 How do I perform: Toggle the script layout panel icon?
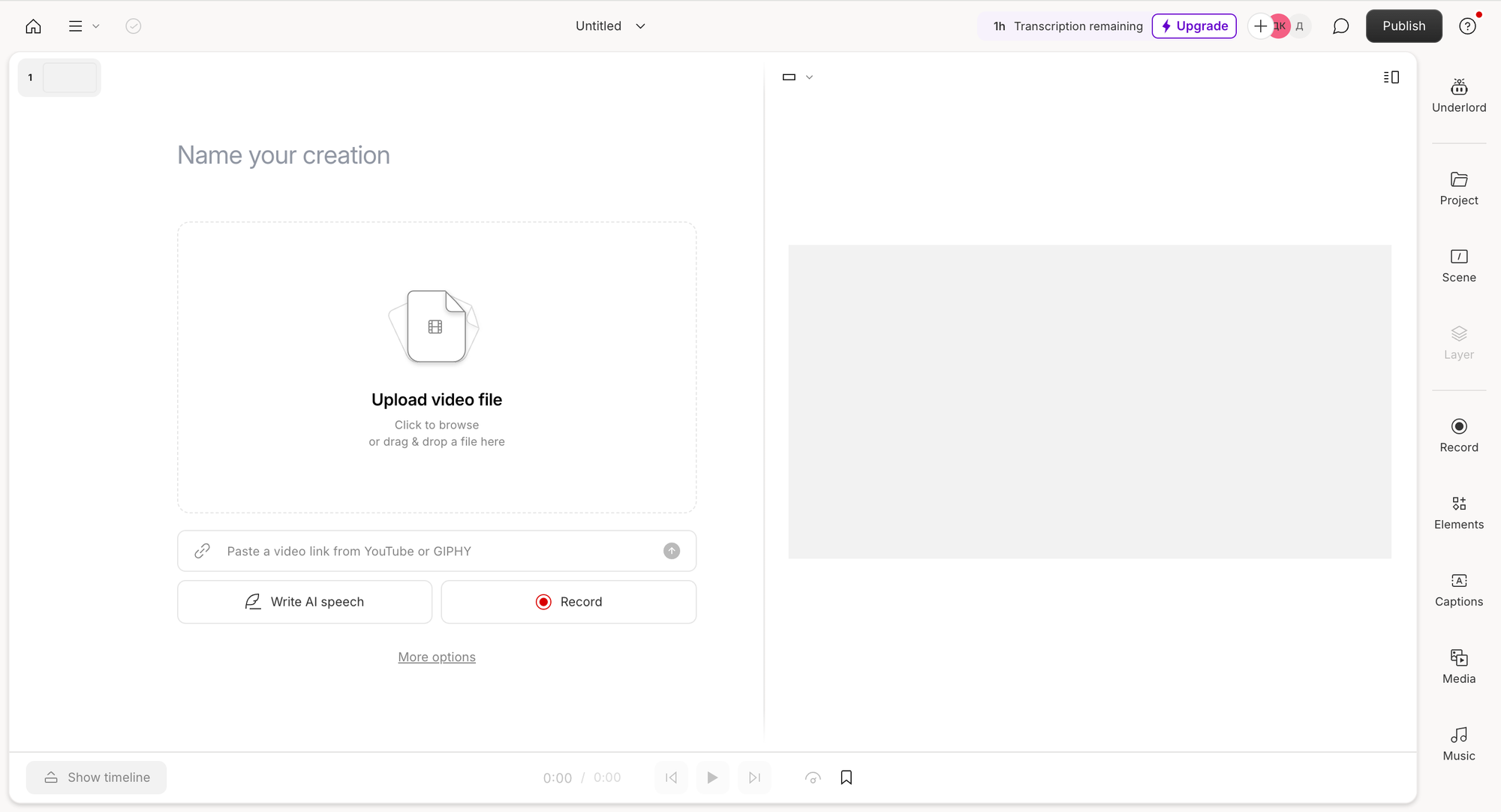tap(1391, 77)
